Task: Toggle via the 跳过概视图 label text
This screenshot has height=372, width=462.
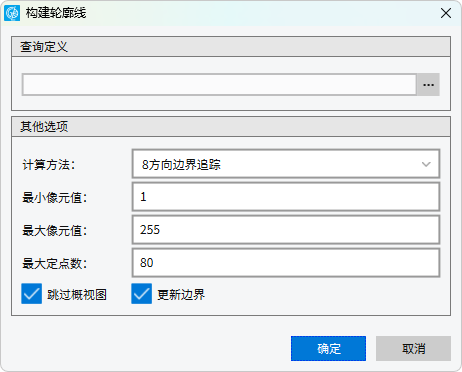Action: pos(77,295)
